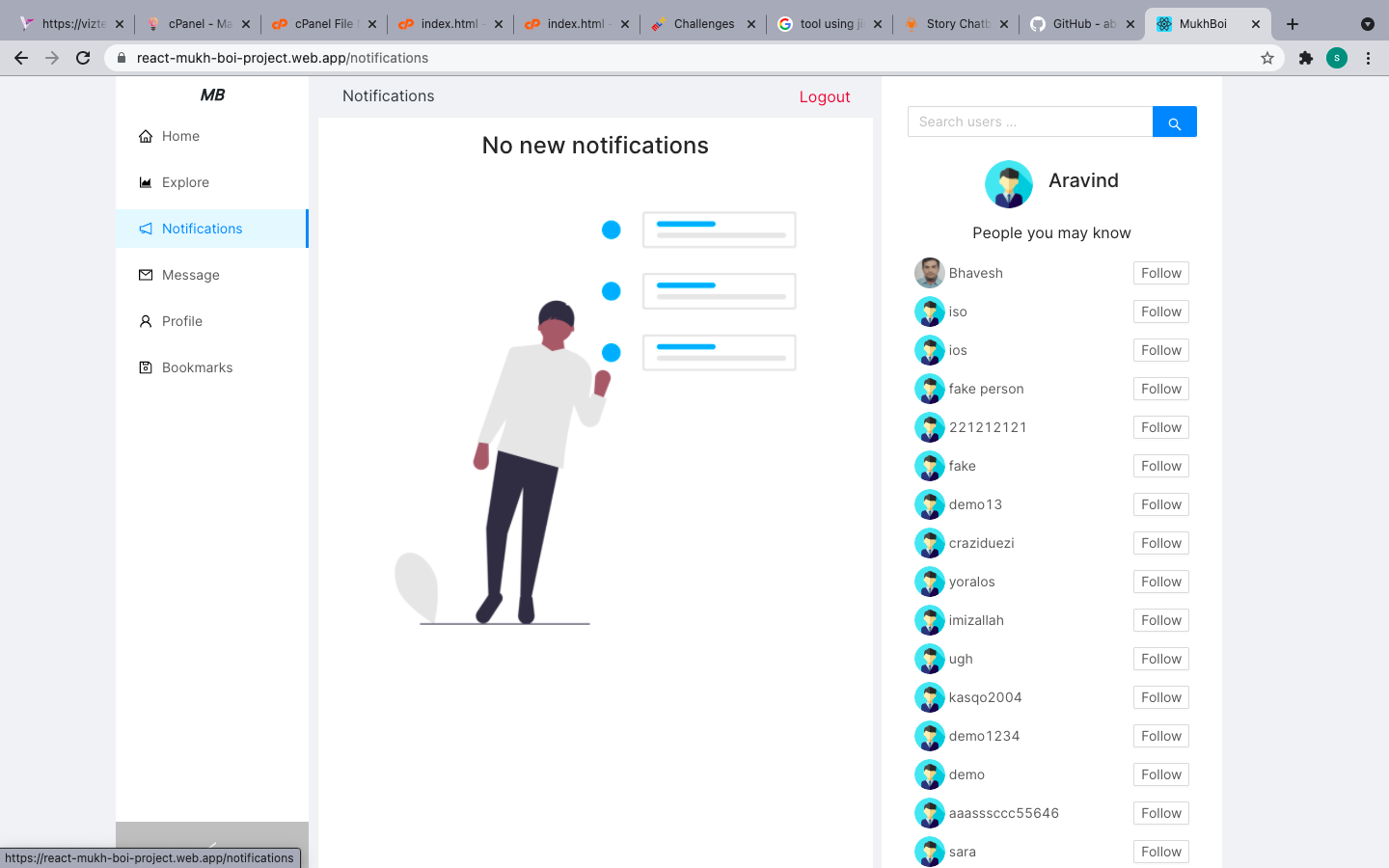
Task: Click the Search users input field
Action: click(1030, 122)
